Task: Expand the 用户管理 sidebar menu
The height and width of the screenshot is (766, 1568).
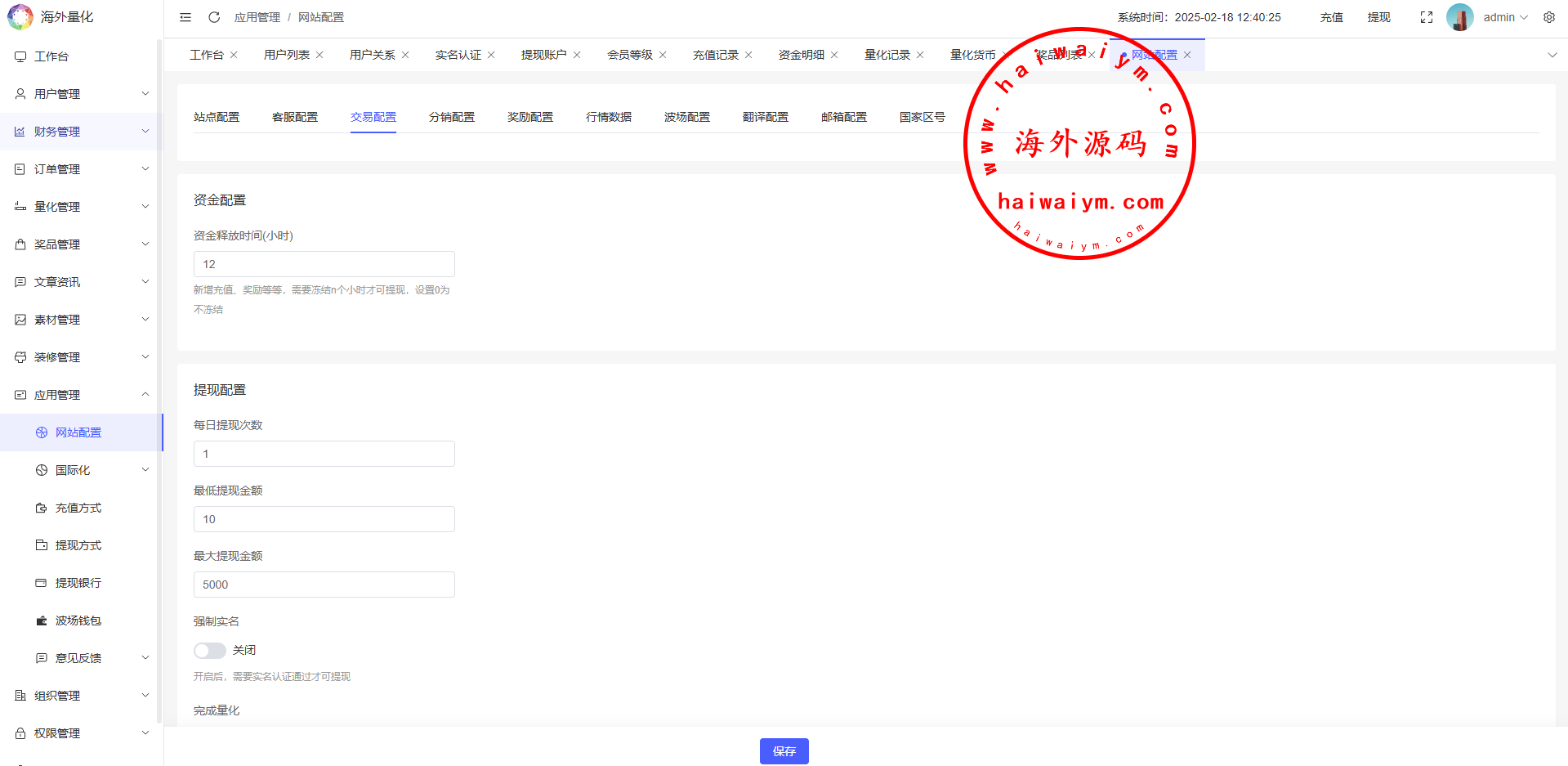Action: click(81, 94)
